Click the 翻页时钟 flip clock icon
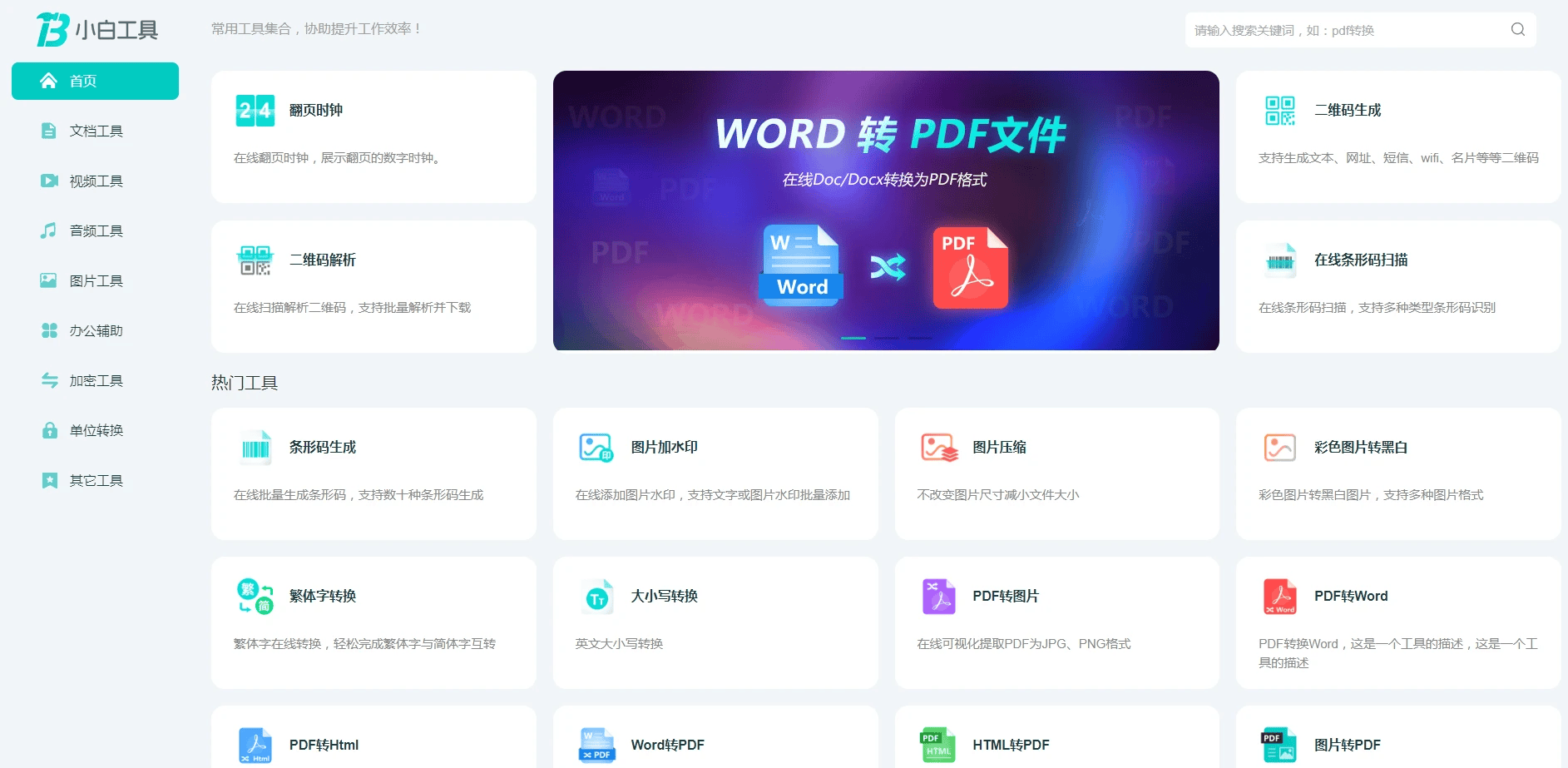Screen dimensions: 1568x768 (255, 110)
